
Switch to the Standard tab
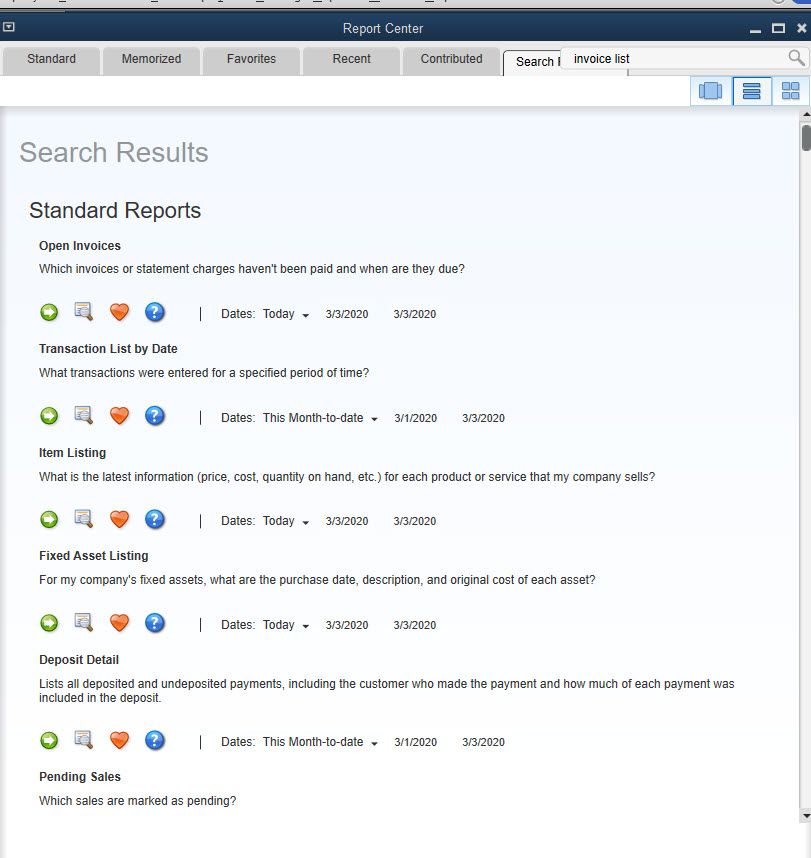click(x=51, y=59)
